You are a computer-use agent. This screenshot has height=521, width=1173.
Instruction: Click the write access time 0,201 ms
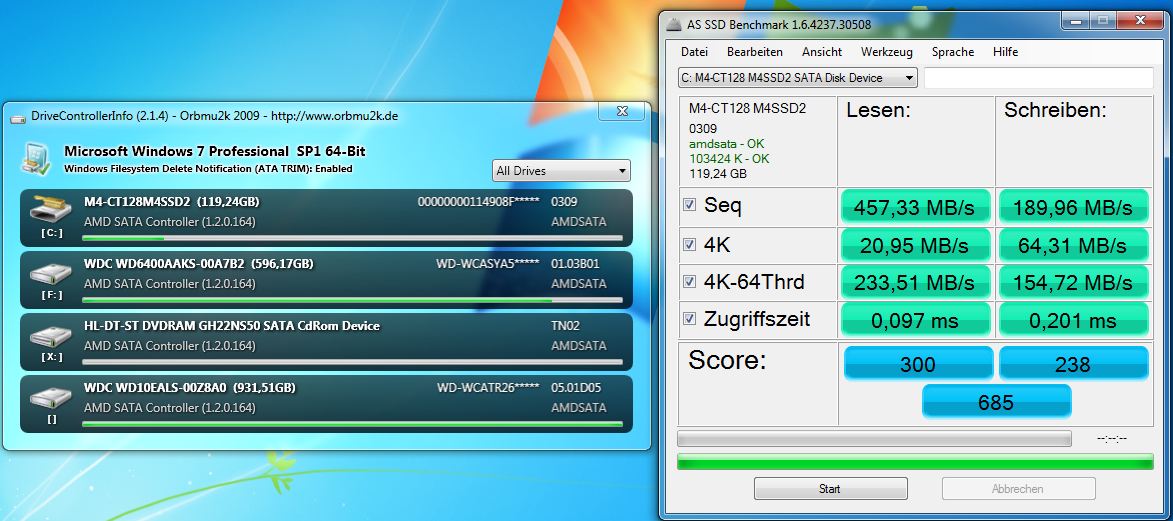1074,320
